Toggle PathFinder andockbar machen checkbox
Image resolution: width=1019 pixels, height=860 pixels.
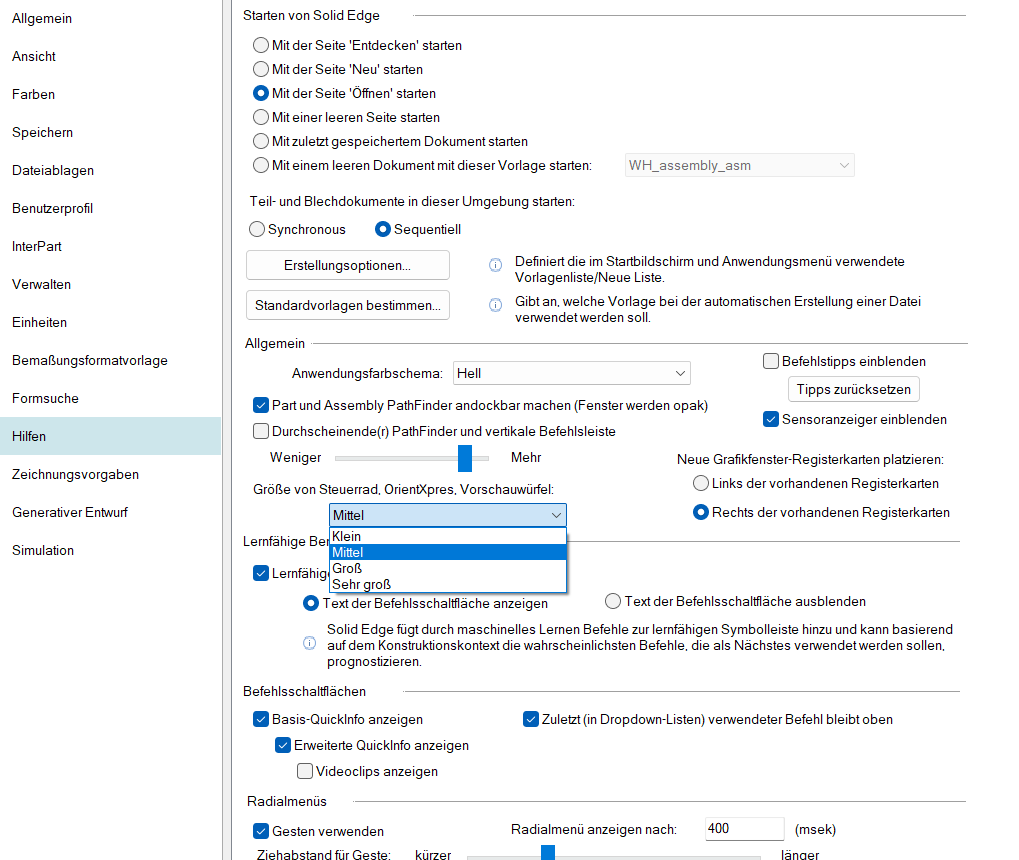click(x=261, y=405)
